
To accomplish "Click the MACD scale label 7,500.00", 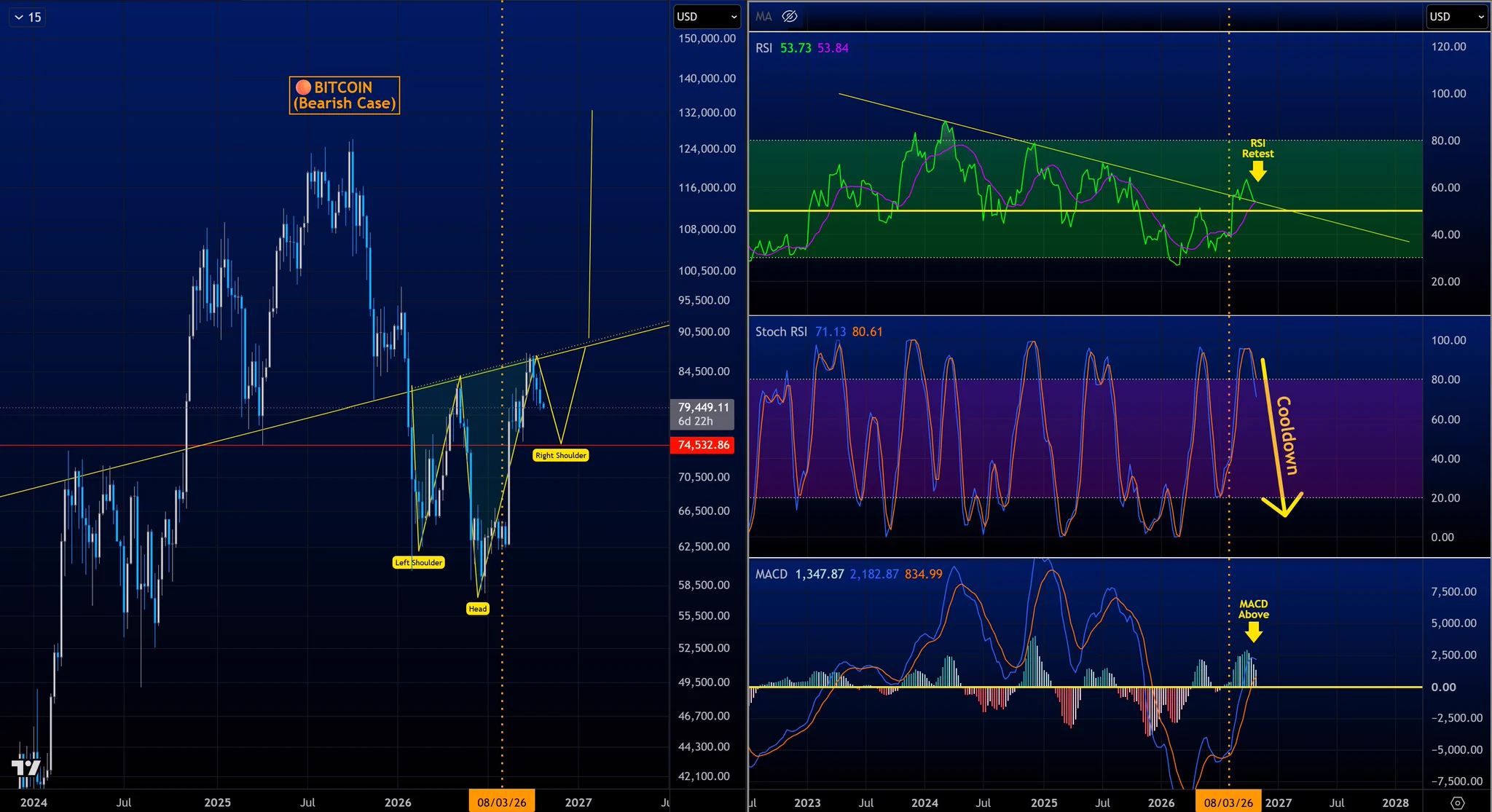I will (1454, 591).
